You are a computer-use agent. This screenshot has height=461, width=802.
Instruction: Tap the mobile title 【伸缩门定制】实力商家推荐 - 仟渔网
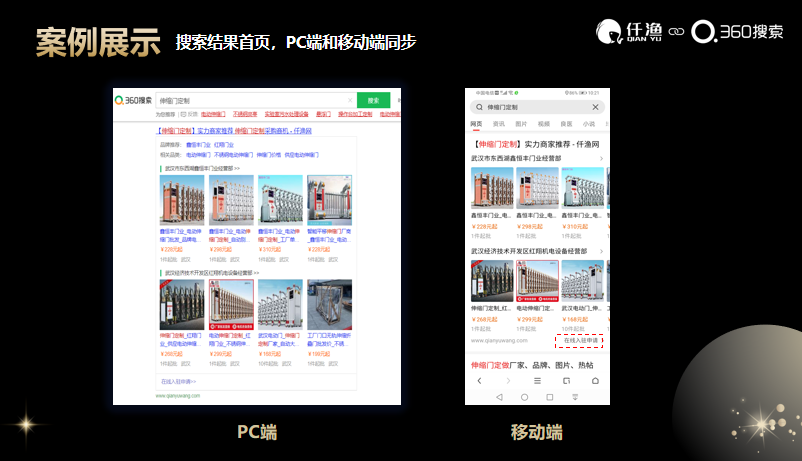click(x=536, y=144)
